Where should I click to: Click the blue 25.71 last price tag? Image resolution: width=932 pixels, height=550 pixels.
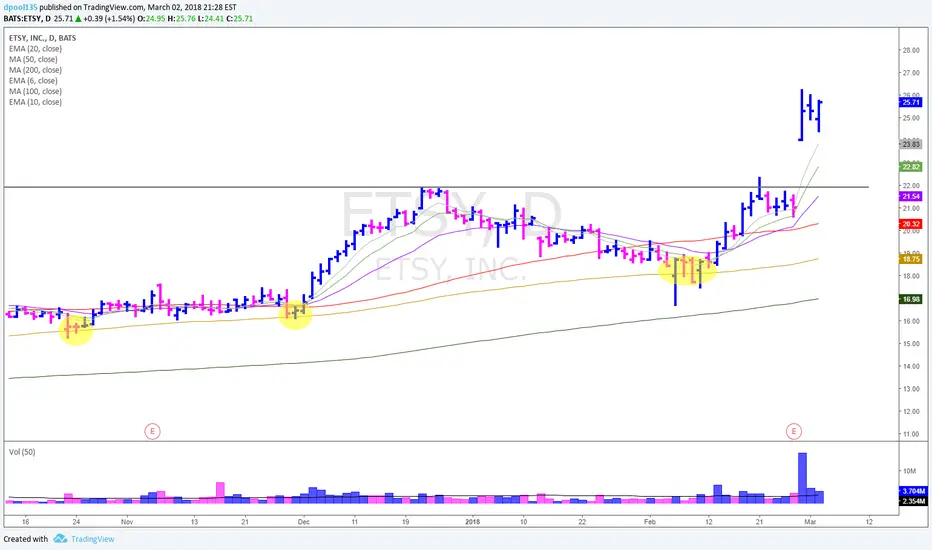pos(911,102)
